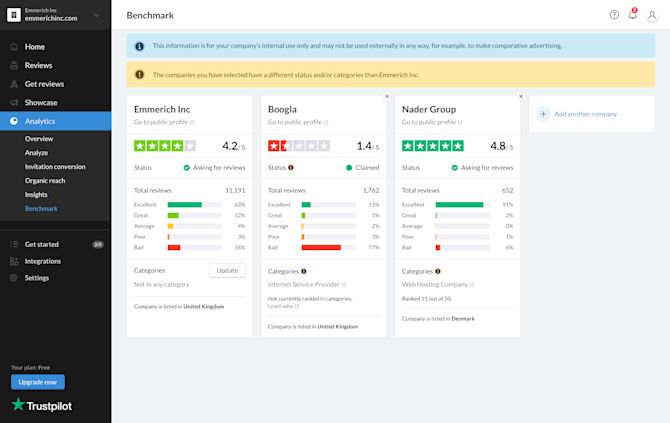Open Web Hosting Company category link

click(438, 285)
